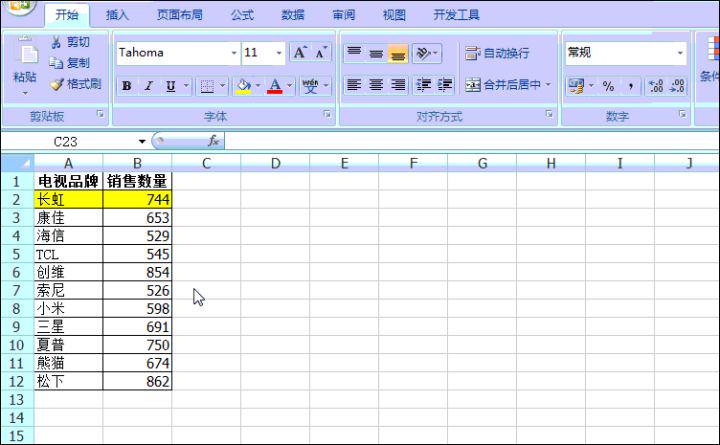Click decrease decimal icon
720x445 pixels.
pos(677,86)
